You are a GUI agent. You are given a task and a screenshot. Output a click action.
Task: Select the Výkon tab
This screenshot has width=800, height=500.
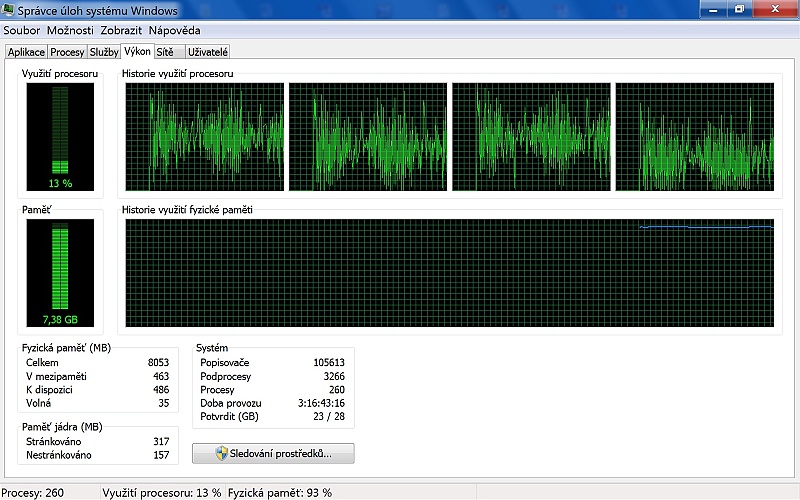(x=138, y=51)
